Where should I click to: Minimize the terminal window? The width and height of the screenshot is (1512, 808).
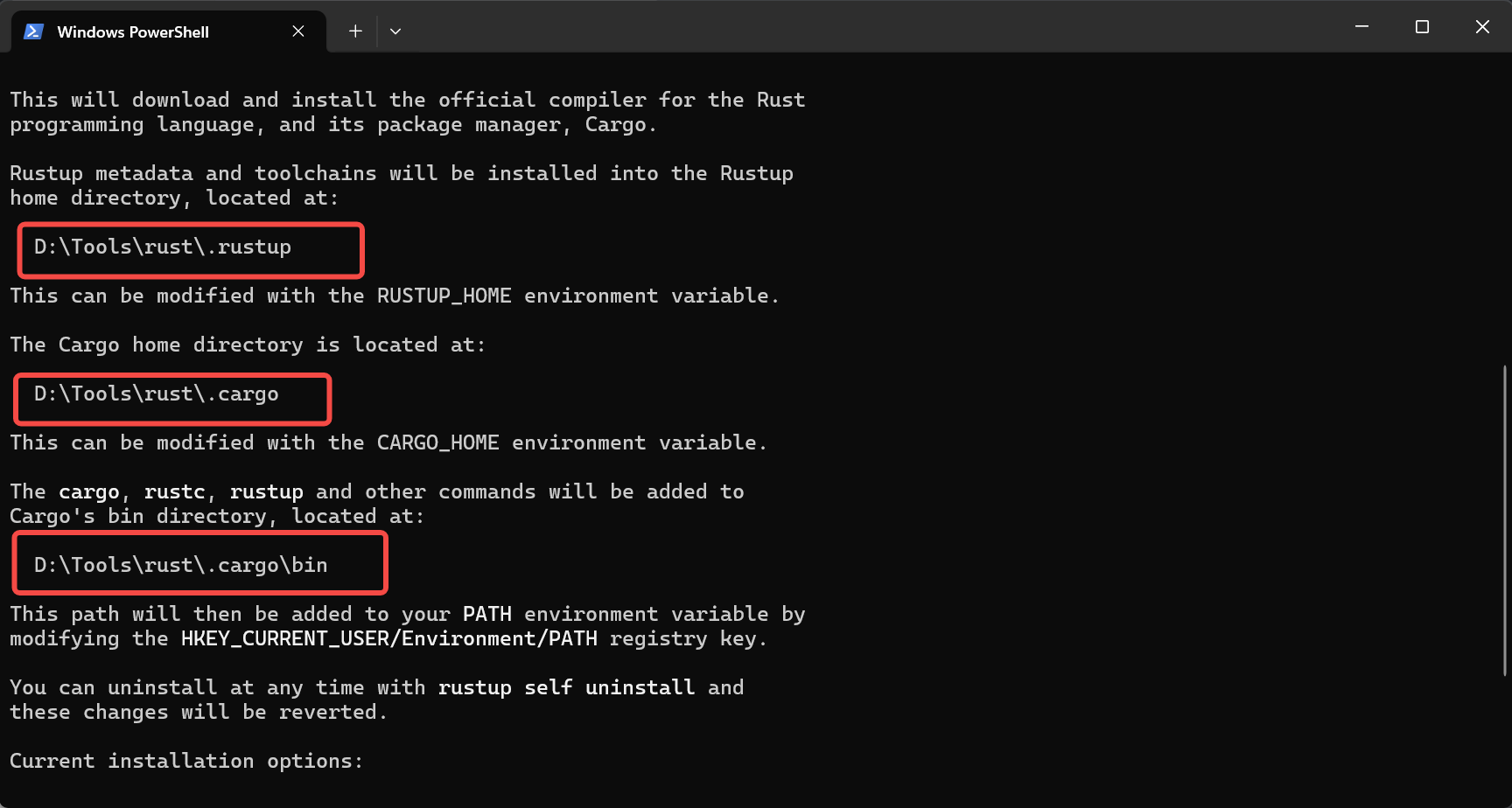1361,27
